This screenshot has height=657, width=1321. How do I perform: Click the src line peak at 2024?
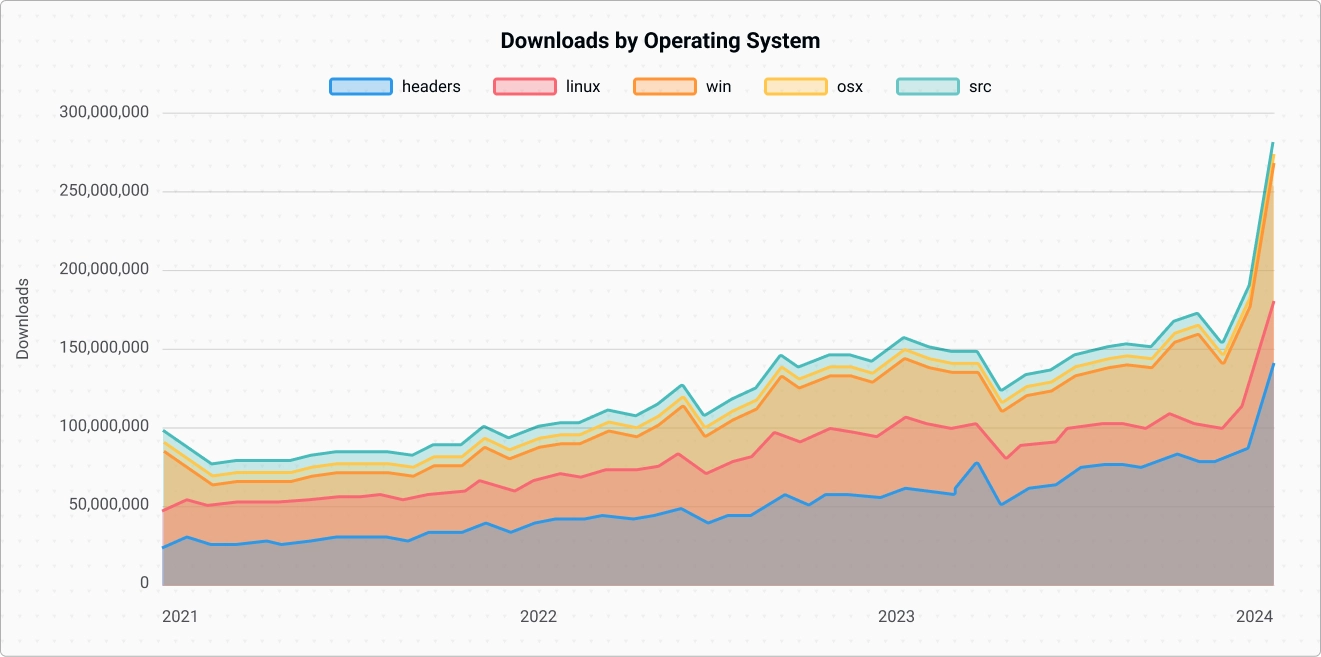(1272, 144)
